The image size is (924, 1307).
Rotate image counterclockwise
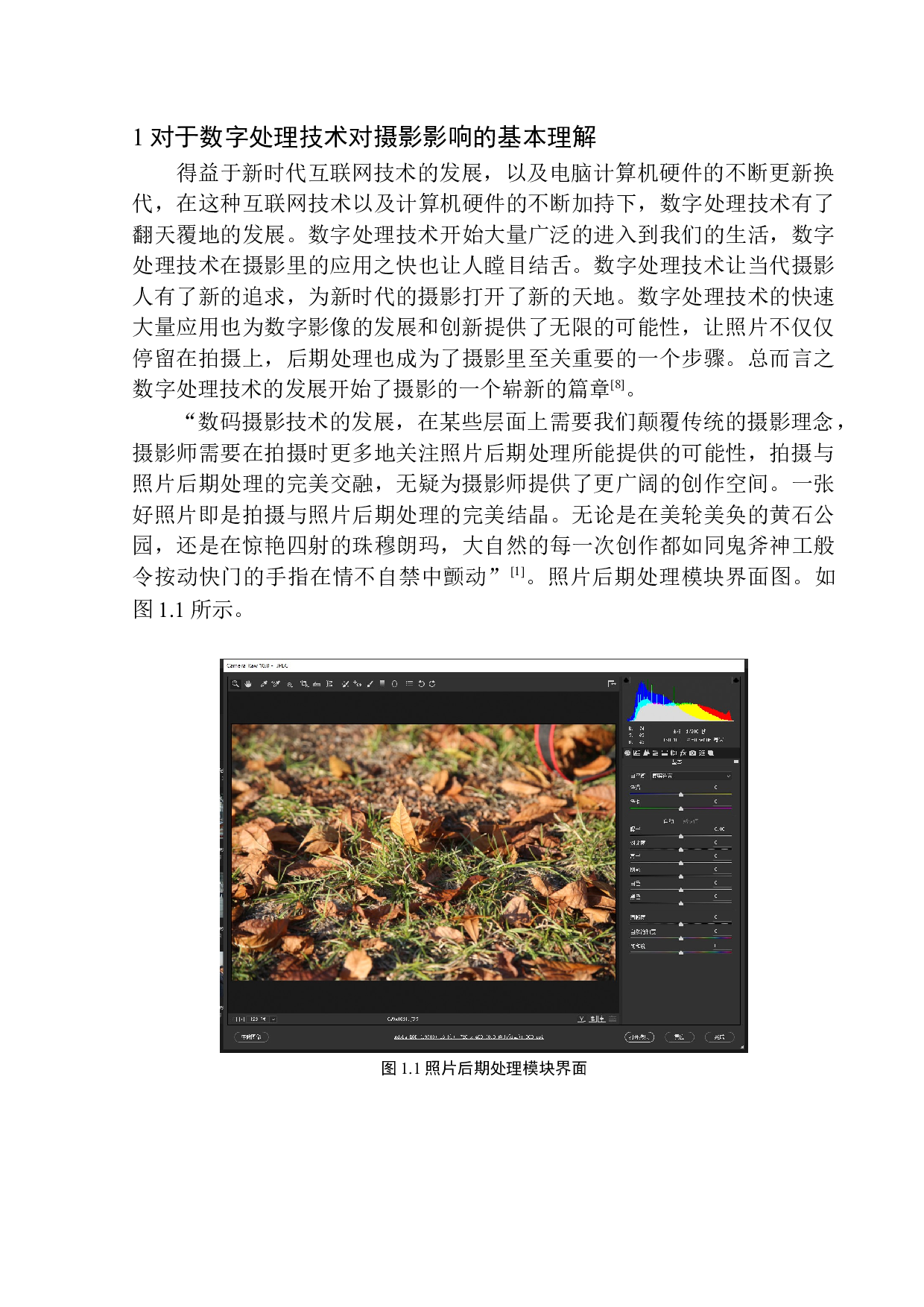coord(421,683)
